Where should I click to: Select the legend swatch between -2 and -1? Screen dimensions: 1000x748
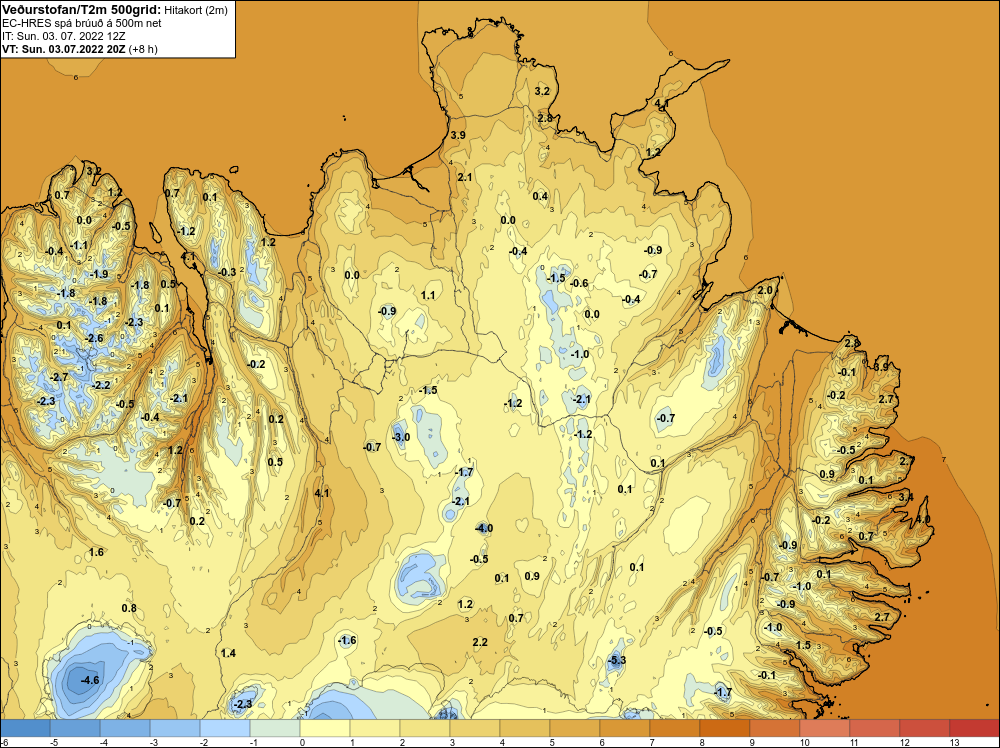[x=224, y=728]
